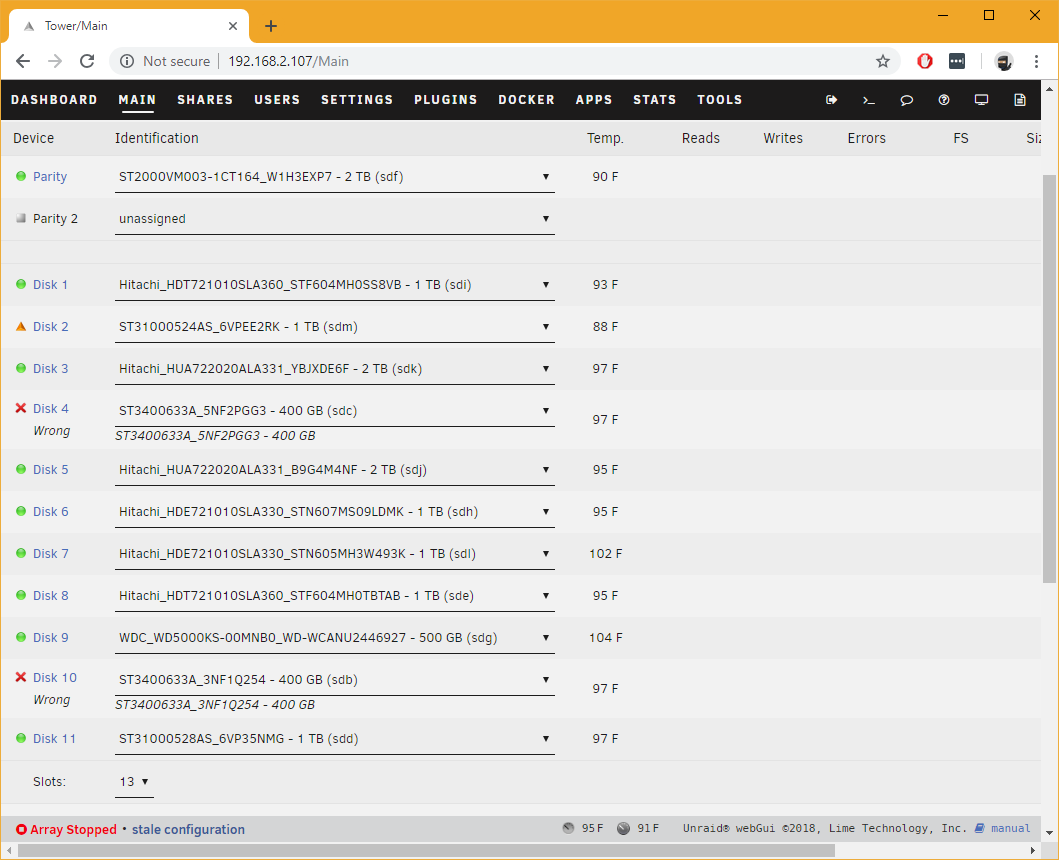
Task: Open the web terminal icon
Action: click(x=869, y=100)
